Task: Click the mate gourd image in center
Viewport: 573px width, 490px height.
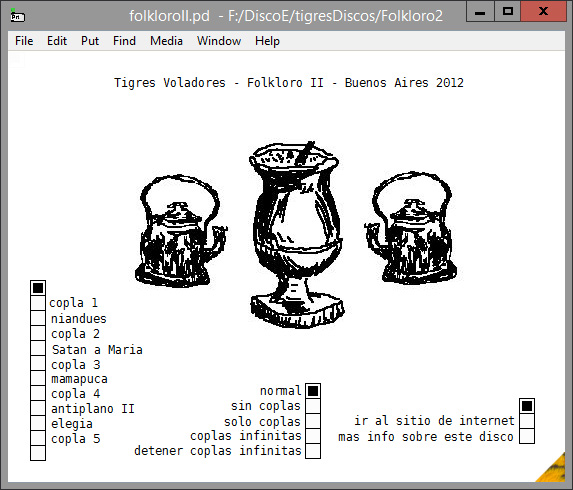Action: tap(296, 235)
